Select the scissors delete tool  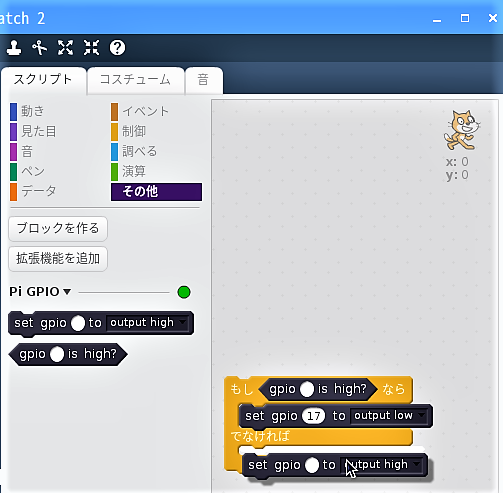coord(40,48)
